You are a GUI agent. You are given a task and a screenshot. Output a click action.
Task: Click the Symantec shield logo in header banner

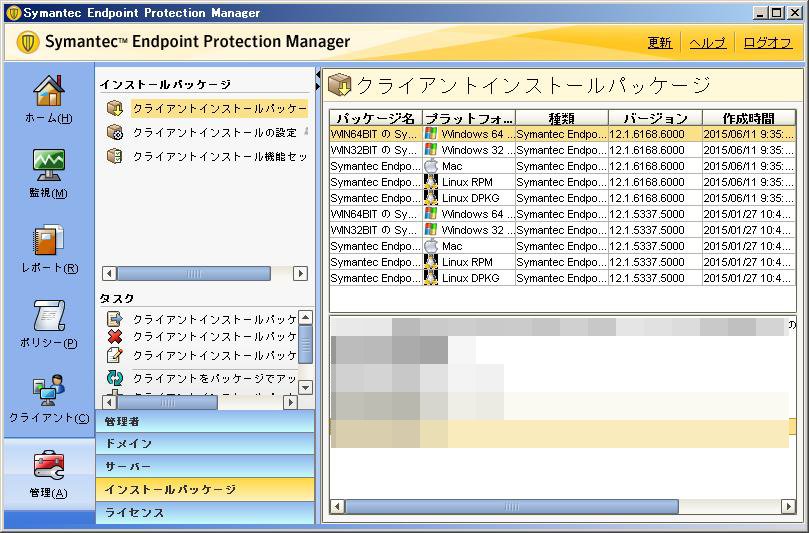[x=28, y=42]
